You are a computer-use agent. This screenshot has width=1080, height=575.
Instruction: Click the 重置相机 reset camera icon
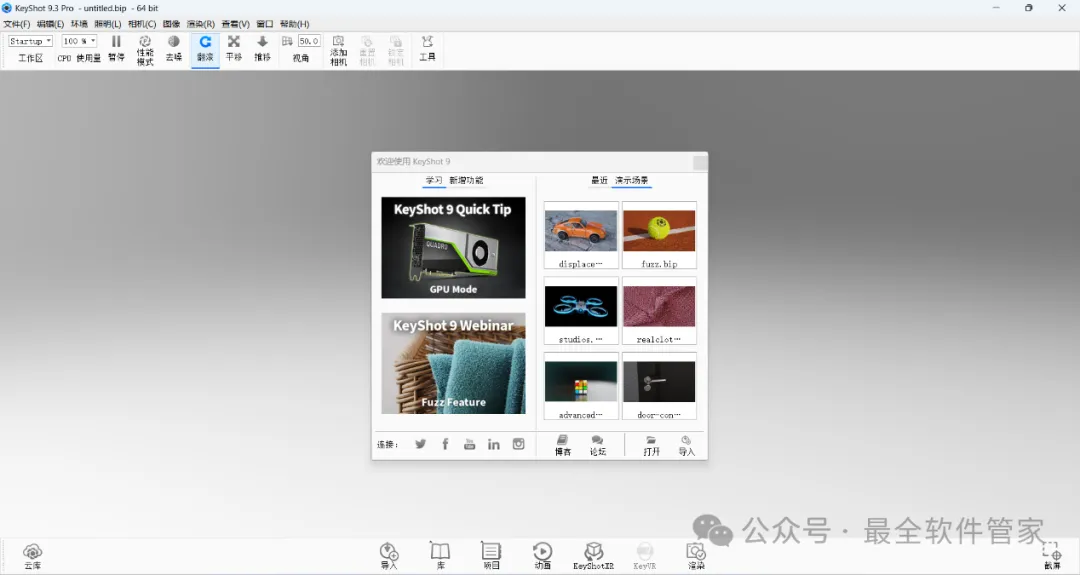click(367, 50)
